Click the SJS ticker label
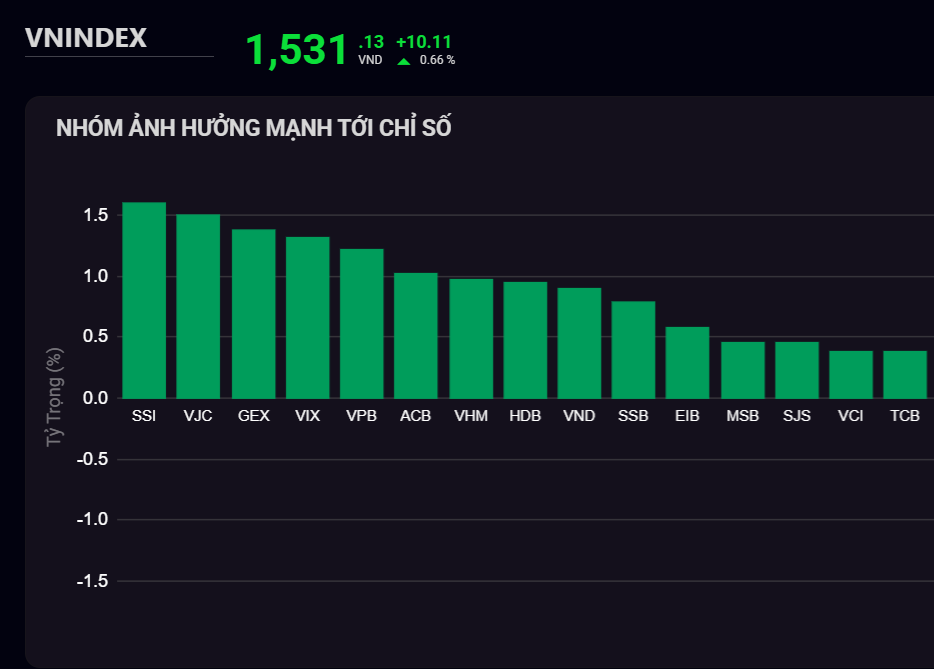 796,416
